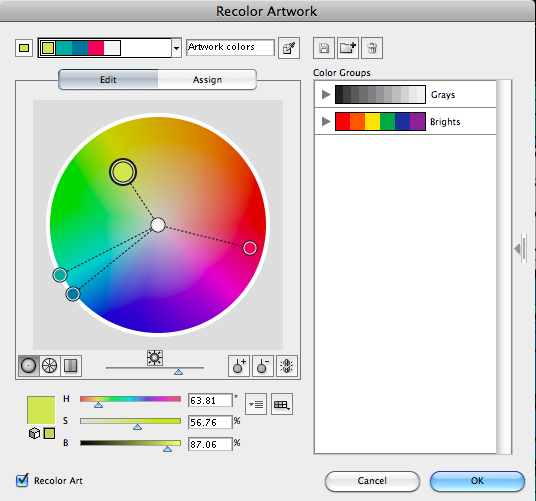Screen dimensions: 536x501
Task: Click the Save changes to color group icon
Action: coord(324,48)
